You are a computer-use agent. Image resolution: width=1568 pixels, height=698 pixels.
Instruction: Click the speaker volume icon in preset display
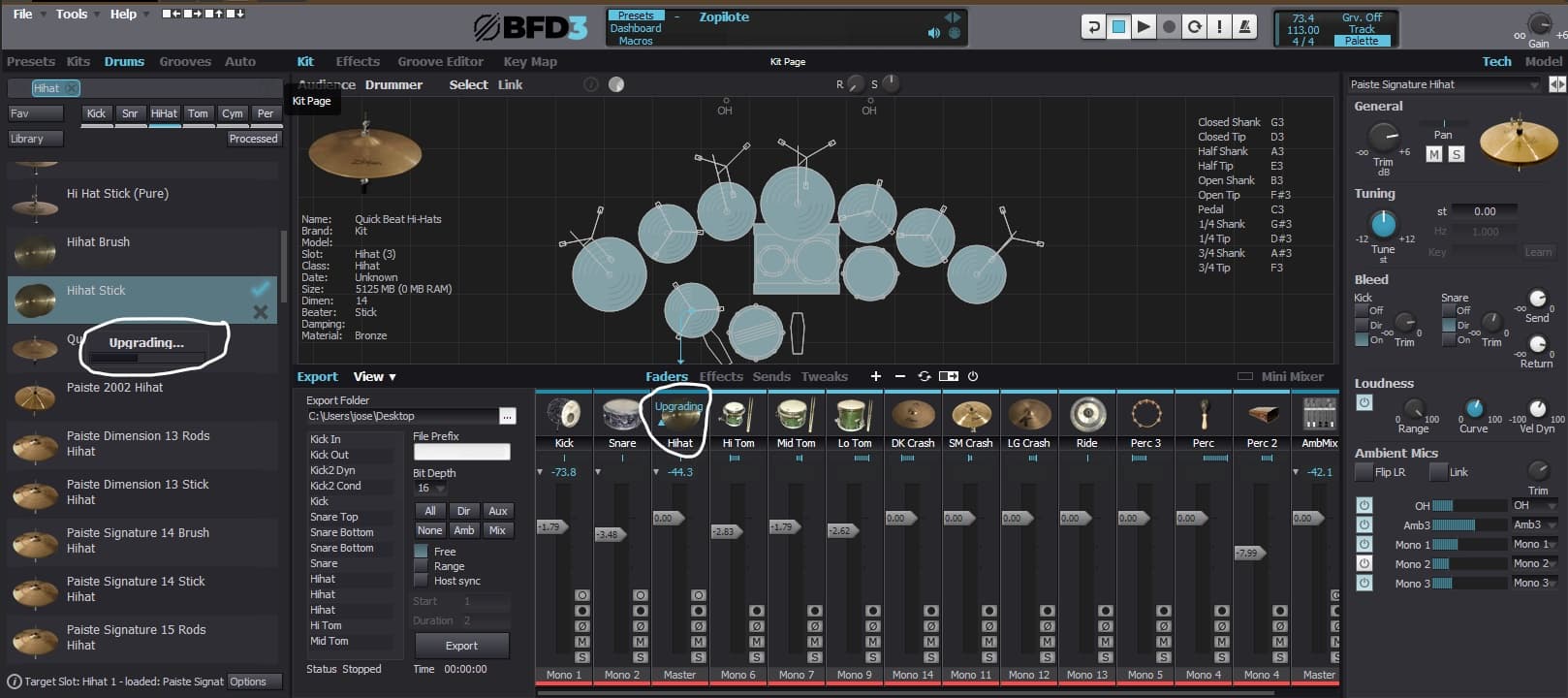(x=933, y=33)
